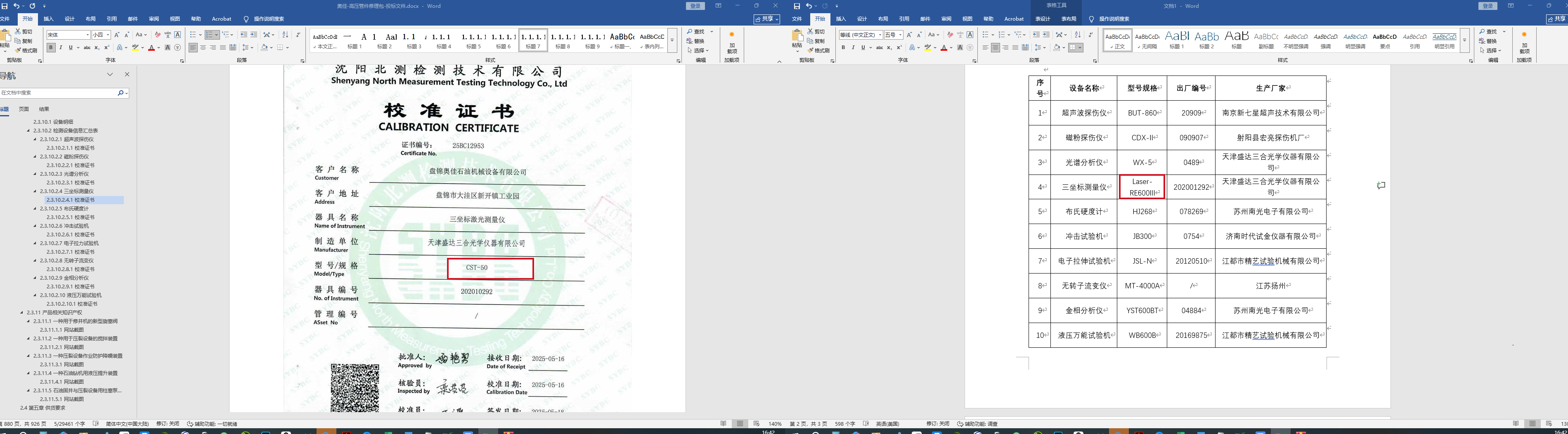Collapse 2.3.11 产品相关知识产权 tree node
The height and width of the screenshot is (434, 1568).
22,312
